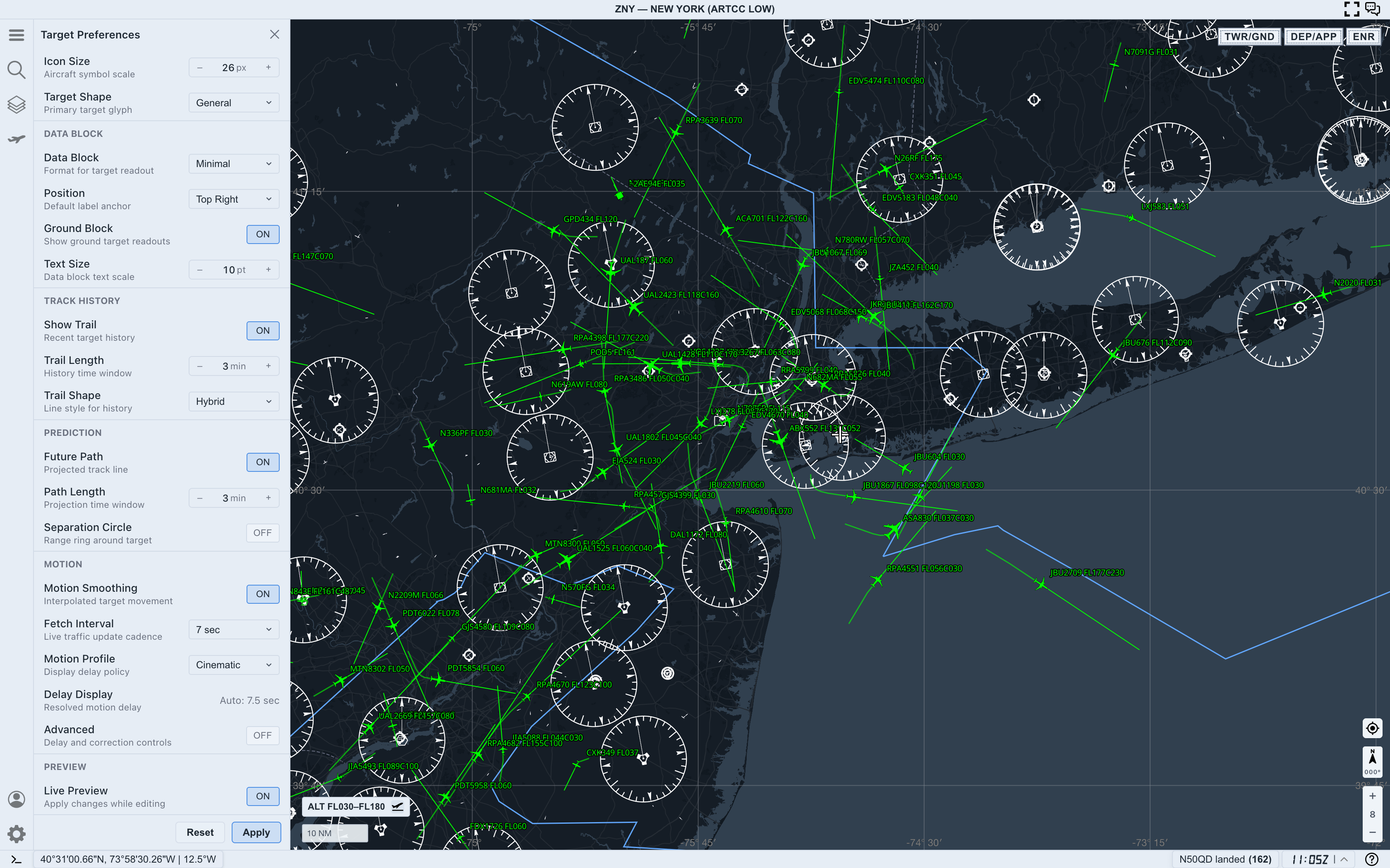Switch to ENR view tab
This screenshot has height=868, width=1390.
coord(1364,37)
